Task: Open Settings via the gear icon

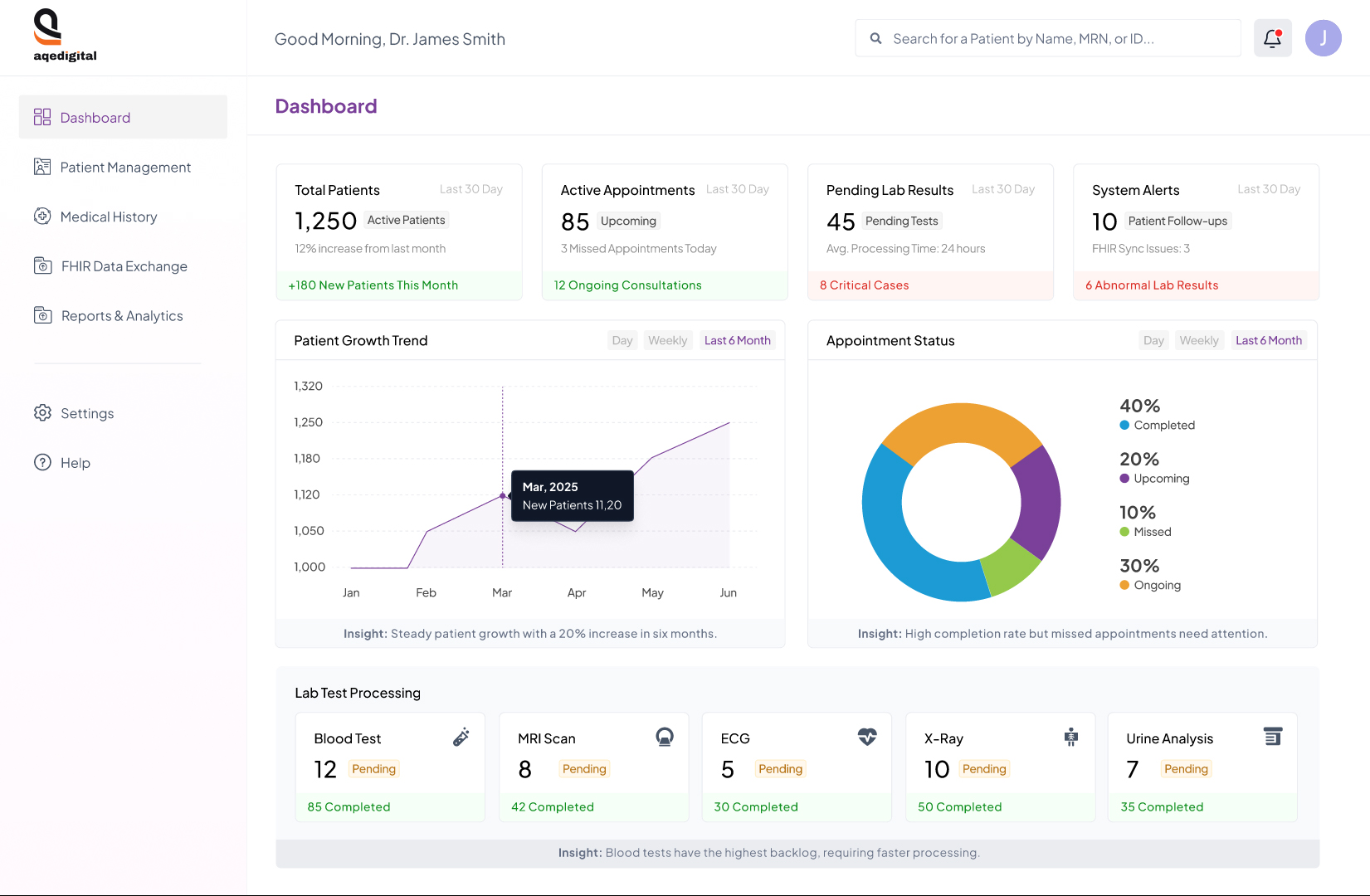Action: [42, 412]
